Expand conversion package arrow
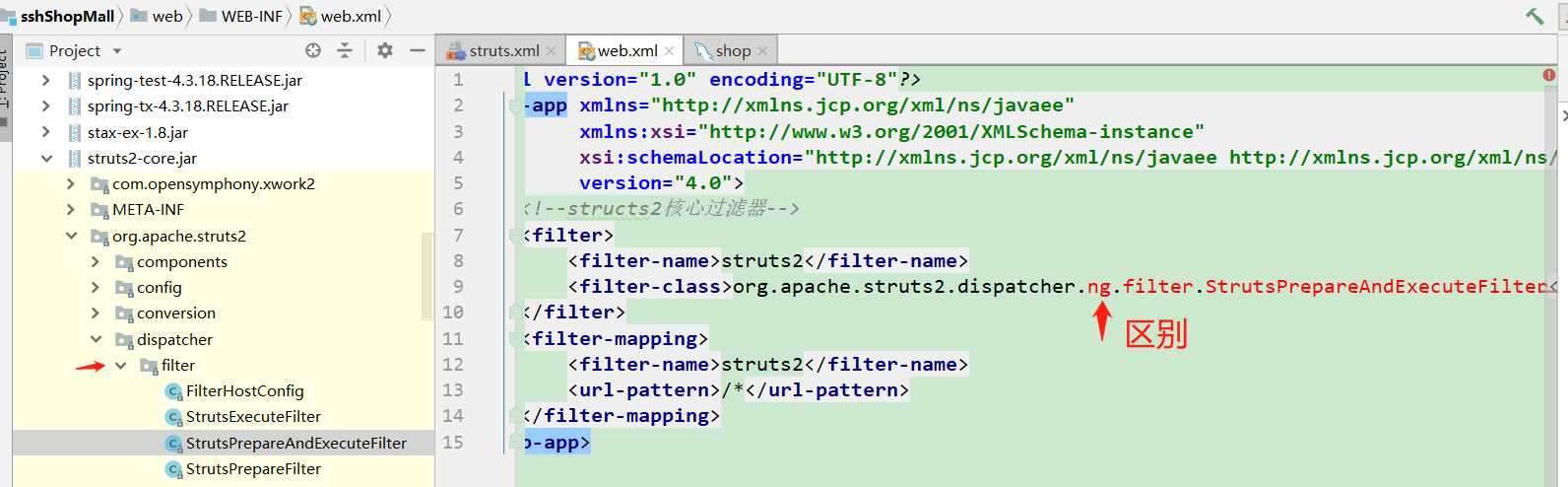This screenshot has width=1568, height=487. tap(95, 313)
